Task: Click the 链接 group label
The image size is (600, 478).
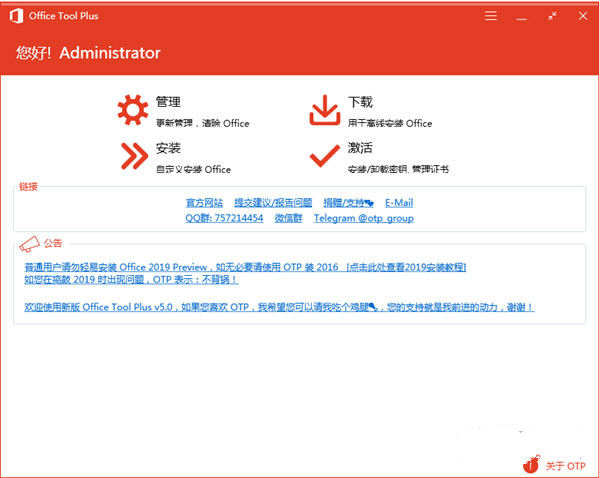Action: pos(29,187)
